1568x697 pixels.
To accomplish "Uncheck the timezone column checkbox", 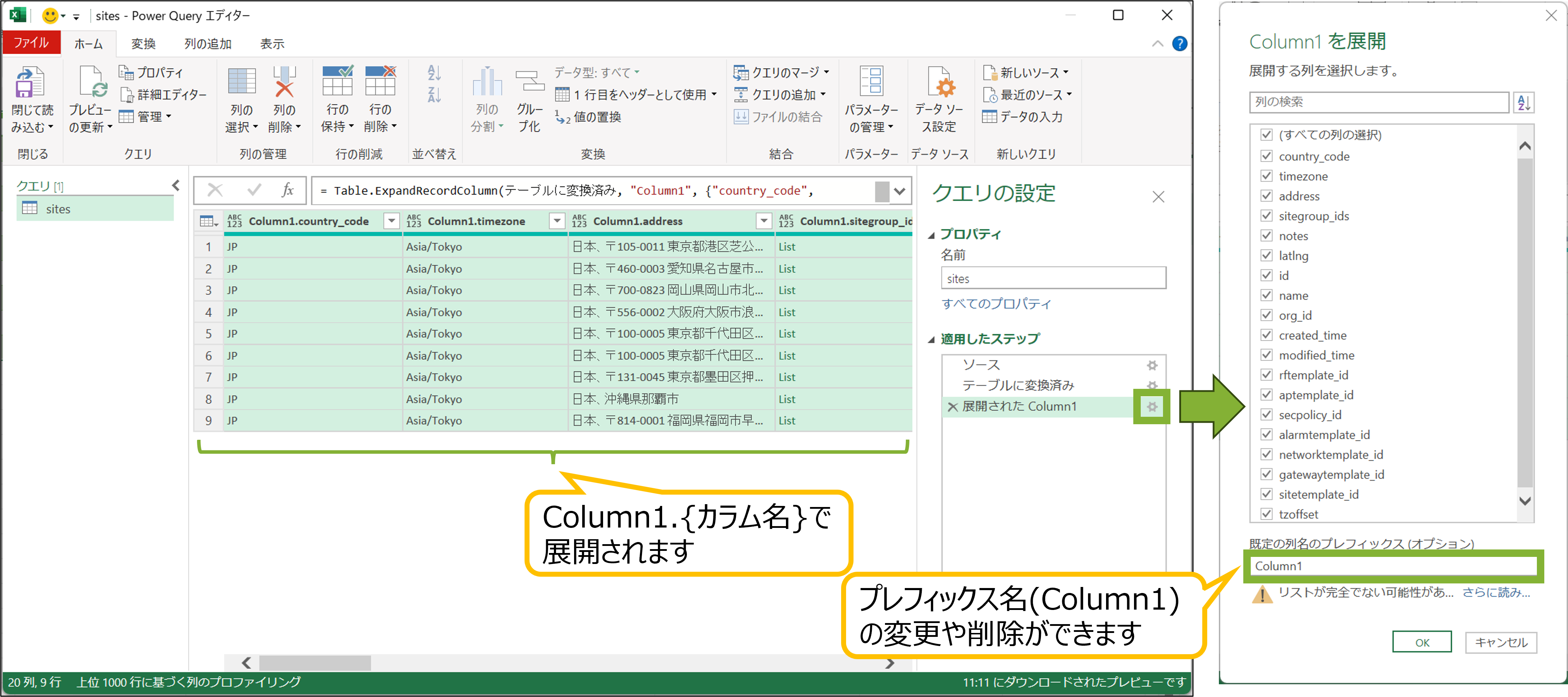I will tap(1267, 176).
